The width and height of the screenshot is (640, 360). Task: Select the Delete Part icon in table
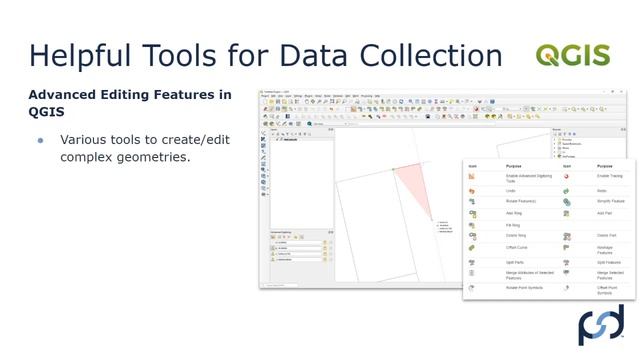pyautogui.click(x=567, y=236)
